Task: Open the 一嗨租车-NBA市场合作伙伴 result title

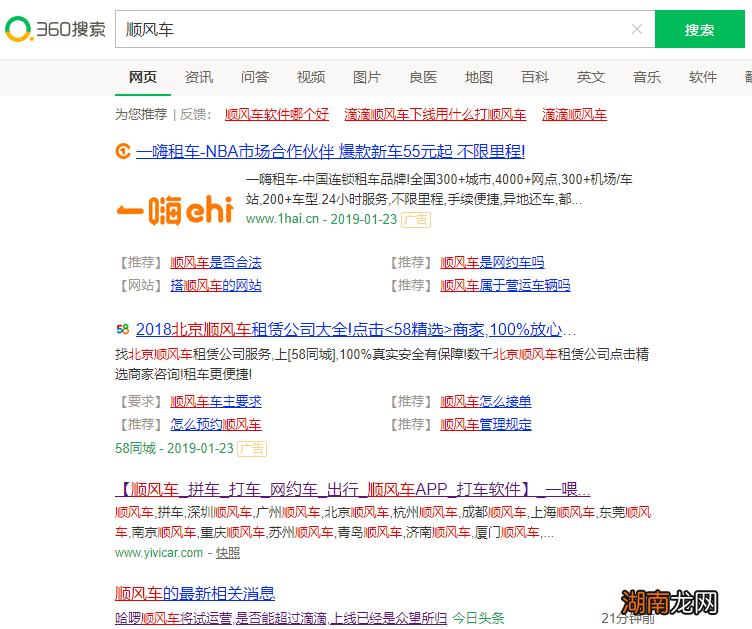Action: [330, 151]
